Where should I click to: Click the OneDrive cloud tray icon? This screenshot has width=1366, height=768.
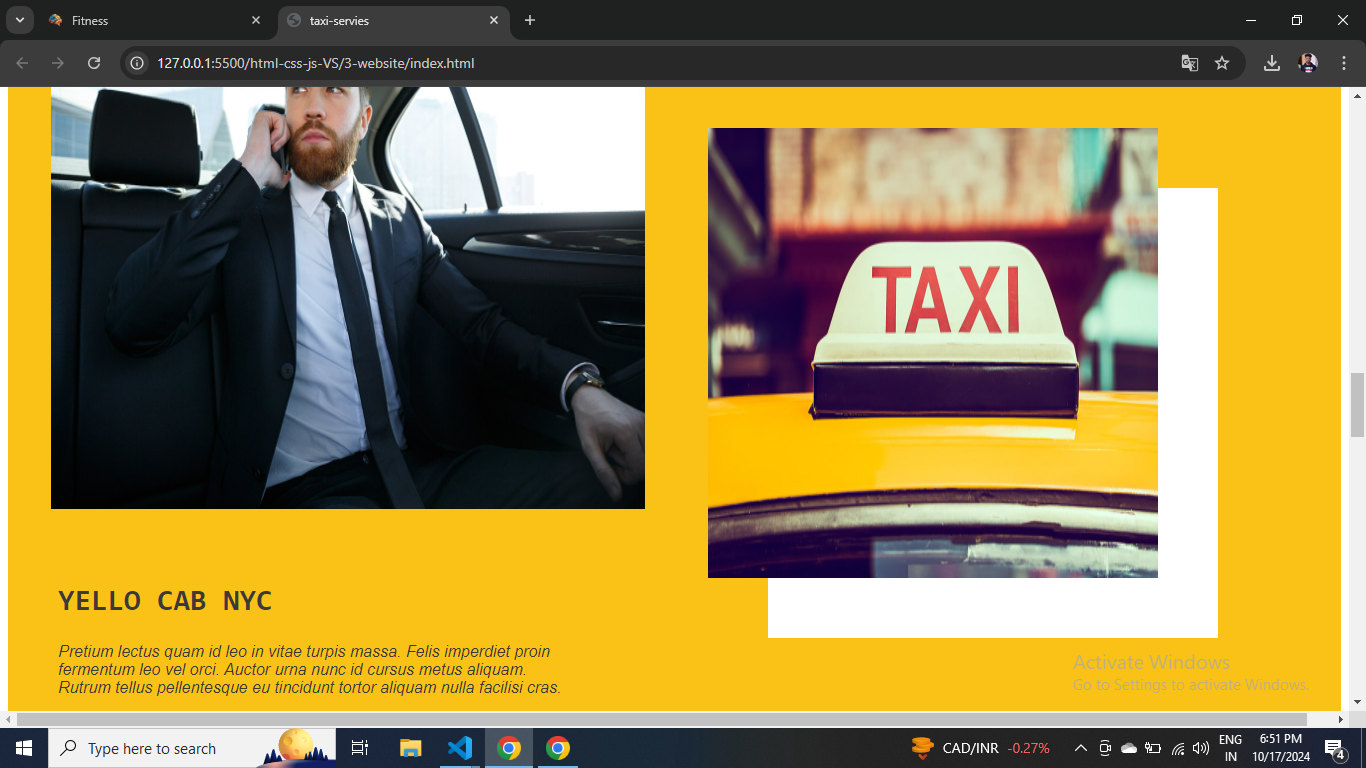pos(1129,748)
